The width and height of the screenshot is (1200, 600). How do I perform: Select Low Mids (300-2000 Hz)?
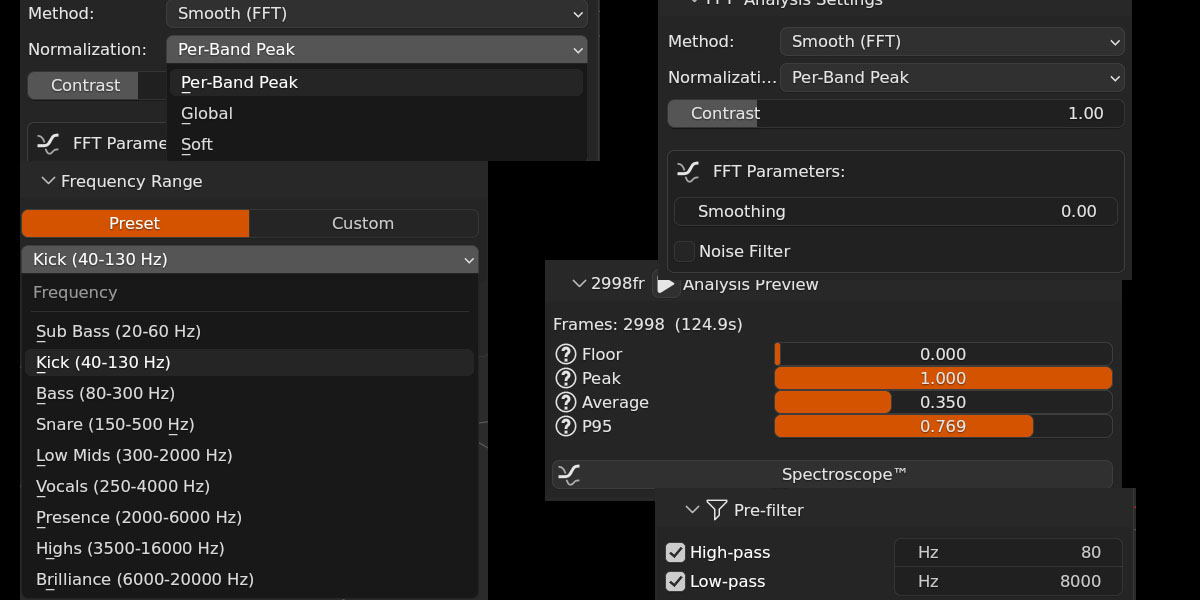pos(250,455)
